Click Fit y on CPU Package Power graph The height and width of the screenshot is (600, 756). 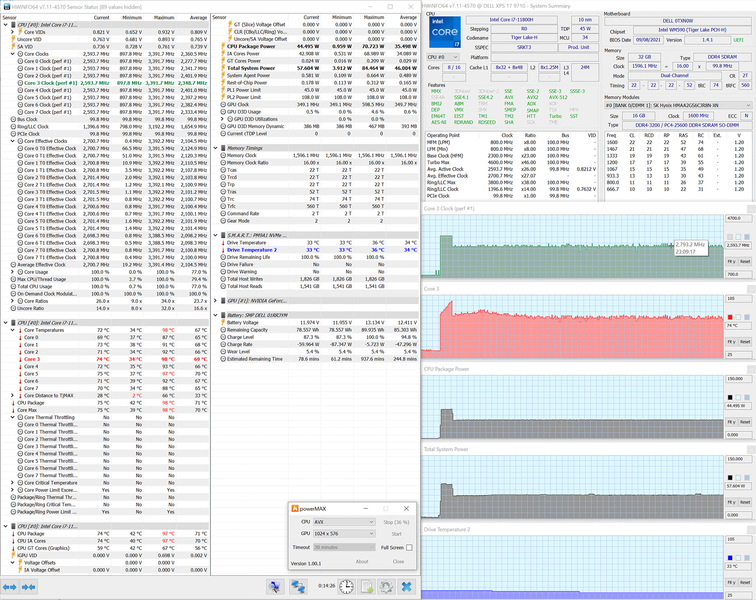731,422
